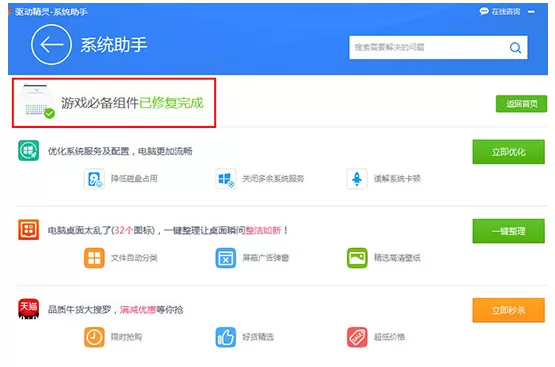Click the 缓解系统卡顿 label
The height and width of the screenshot is (367, 555).
point(397,179)
